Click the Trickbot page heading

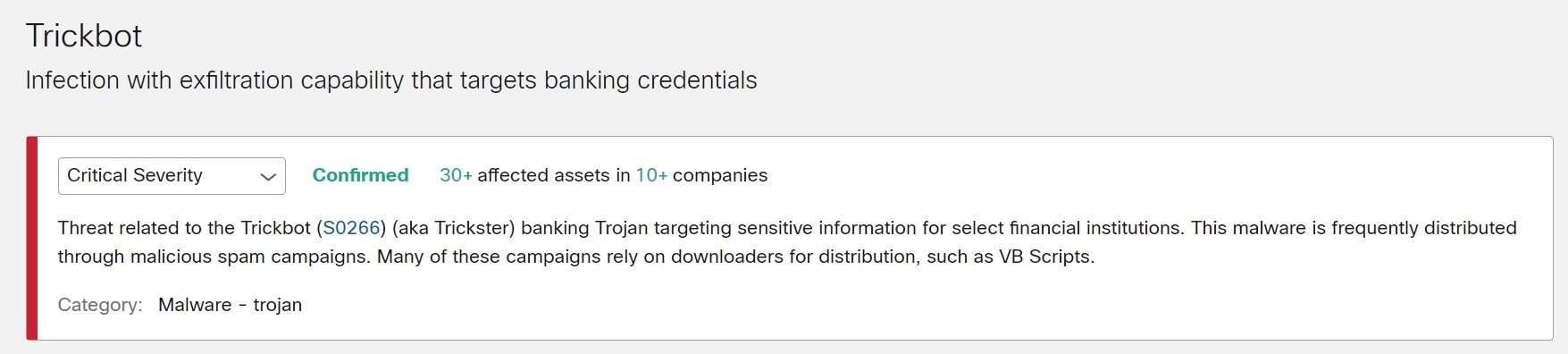click(x=84, y=36)
